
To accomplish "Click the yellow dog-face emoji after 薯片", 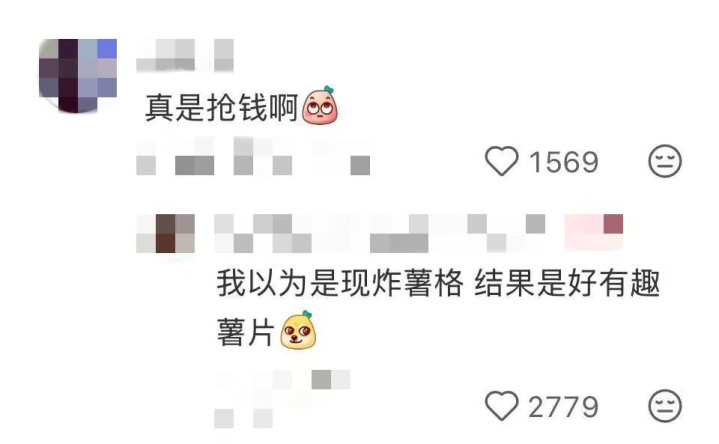I will [299, 330].
